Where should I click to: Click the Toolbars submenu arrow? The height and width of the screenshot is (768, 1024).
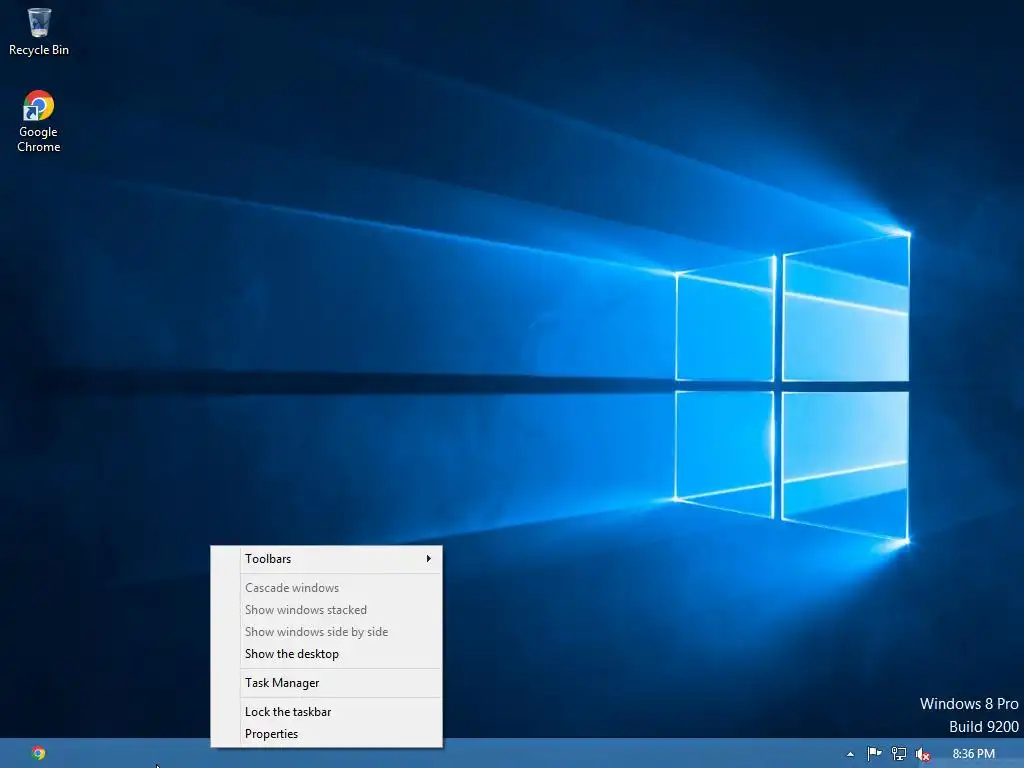pos(428,558)
